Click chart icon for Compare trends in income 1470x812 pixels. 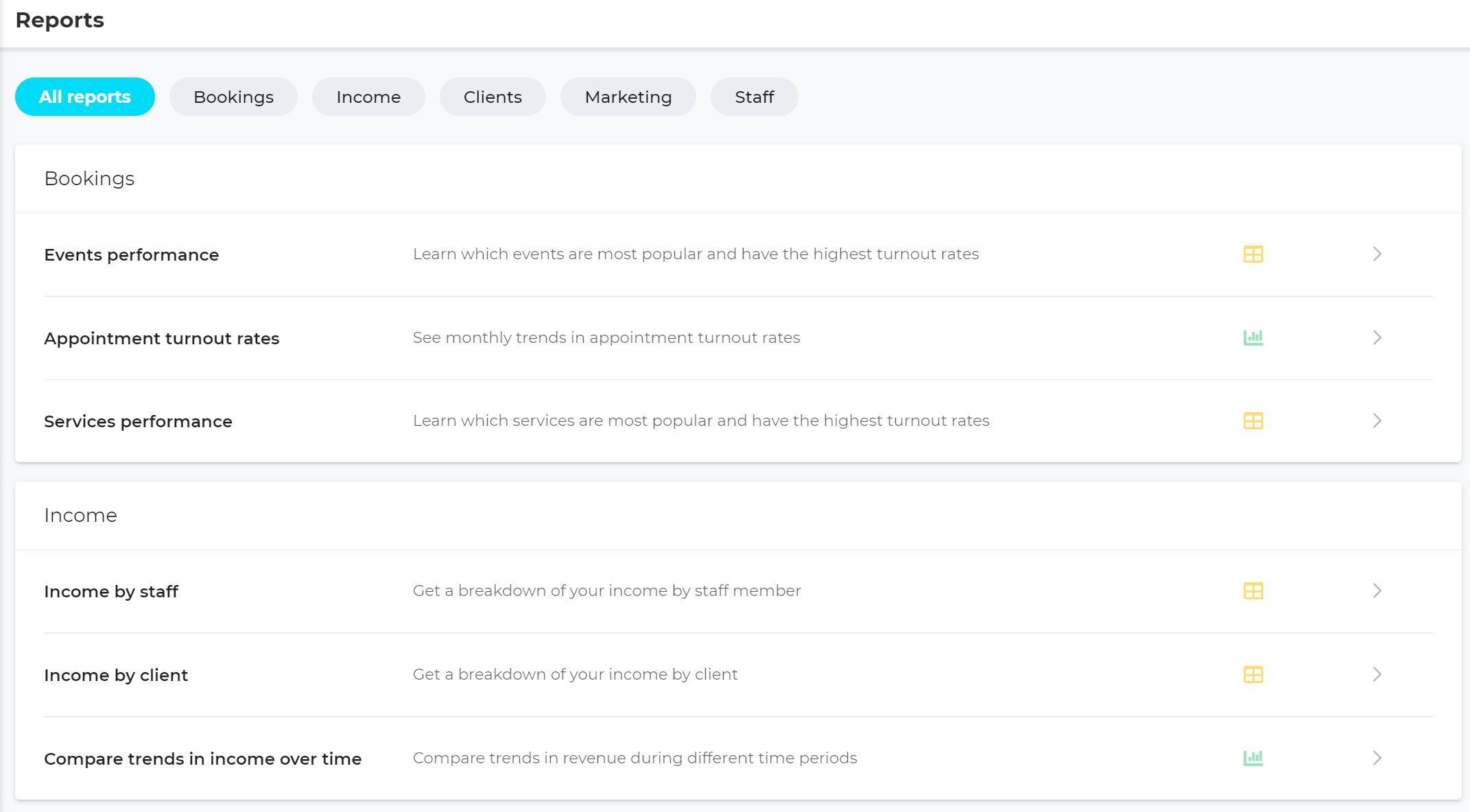tap(1253, 758)
